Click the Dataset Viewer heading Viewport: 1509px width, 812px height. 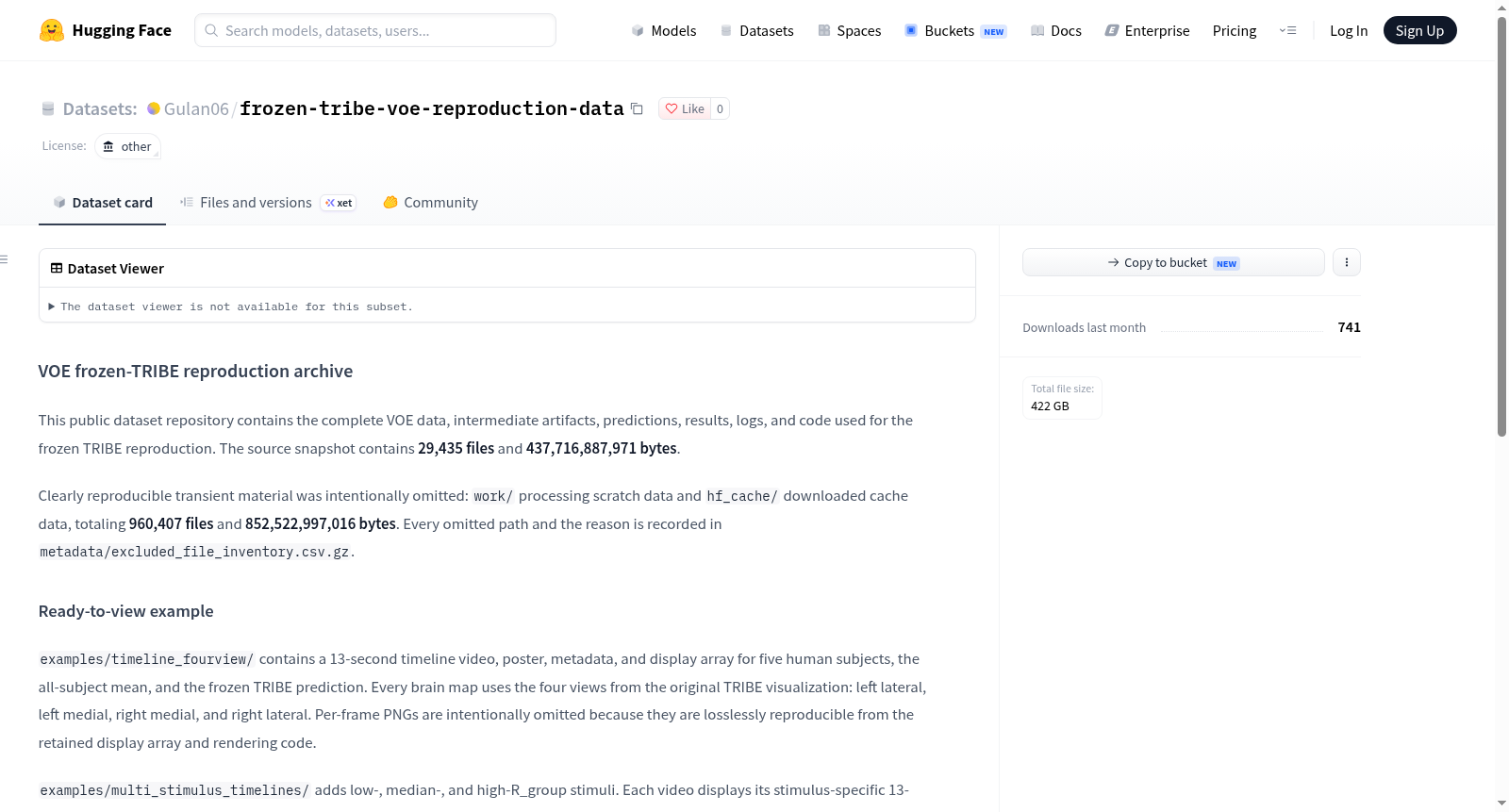click(x=116, y=269)
